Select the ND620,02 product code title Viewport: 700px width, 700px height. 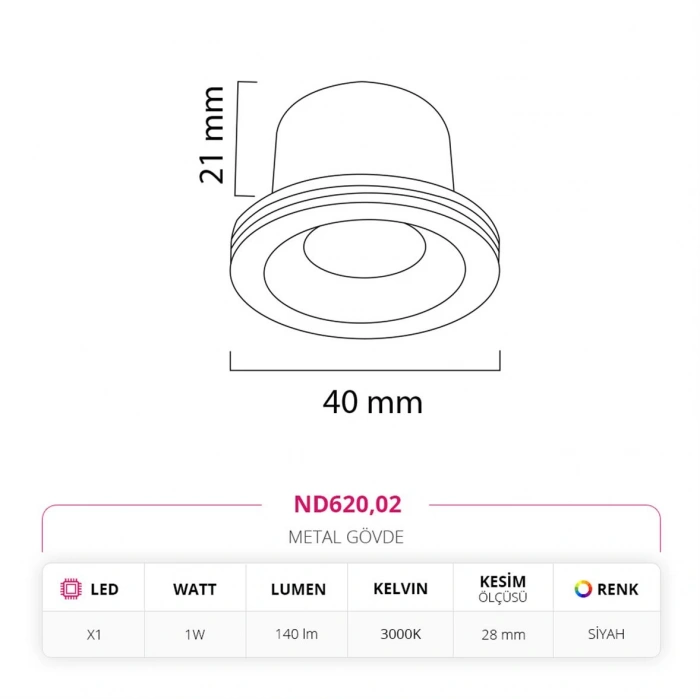tap(350, 506)
